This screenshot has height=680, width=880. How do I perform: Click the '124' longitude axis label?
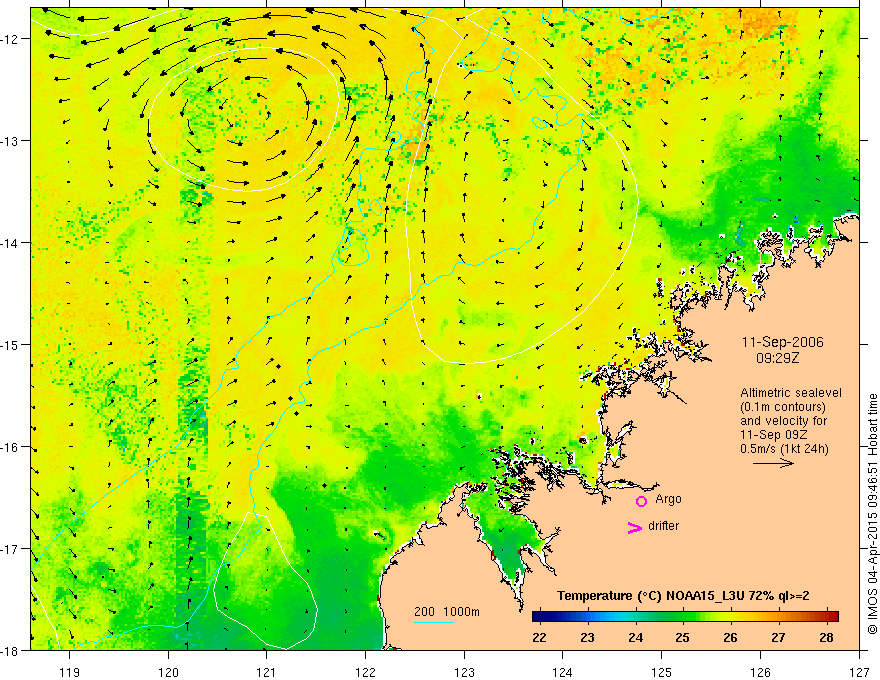coord(563,672)
